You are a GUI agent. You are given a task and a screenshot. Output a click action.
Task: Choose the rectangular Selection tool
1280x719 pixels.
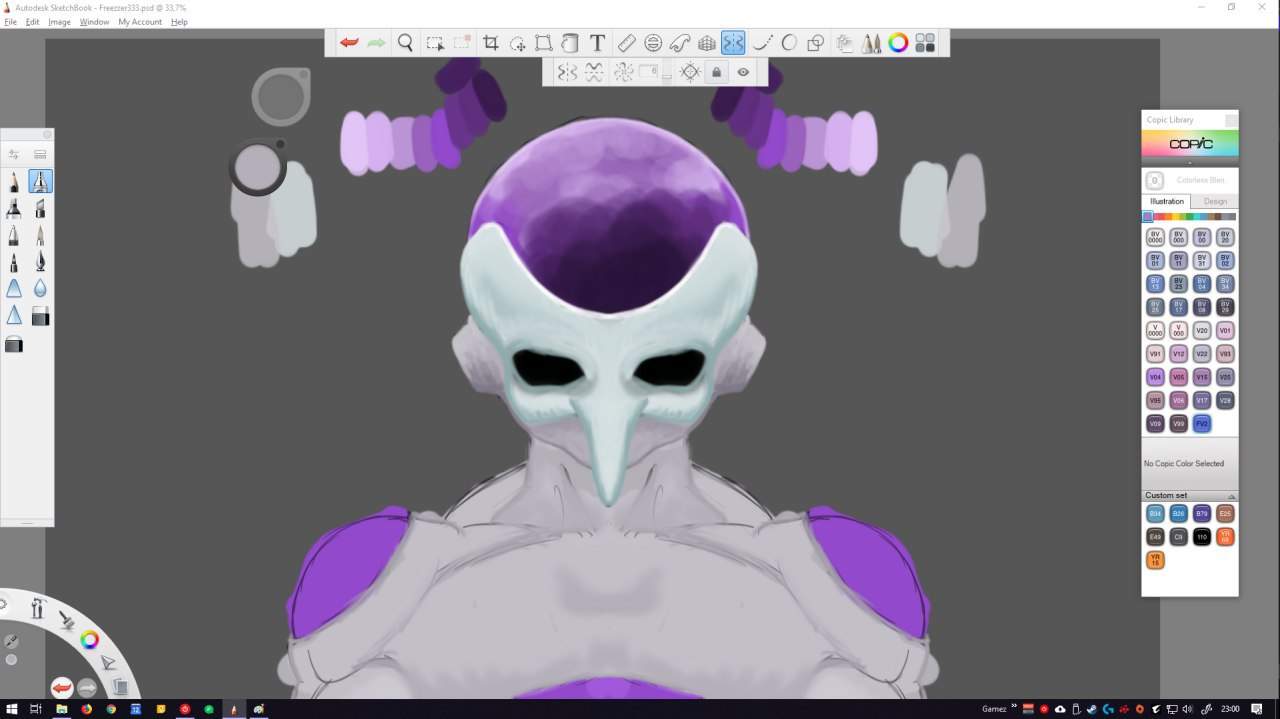tap(435, 43)
